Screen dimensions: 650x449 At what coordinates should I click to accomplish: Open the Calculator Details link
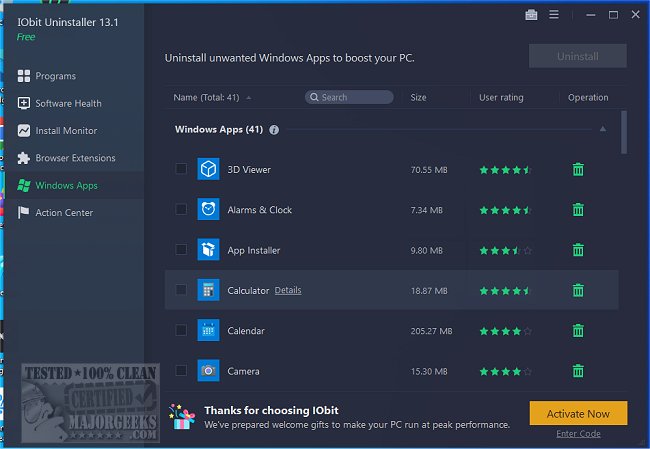click(x=288, y=290)
